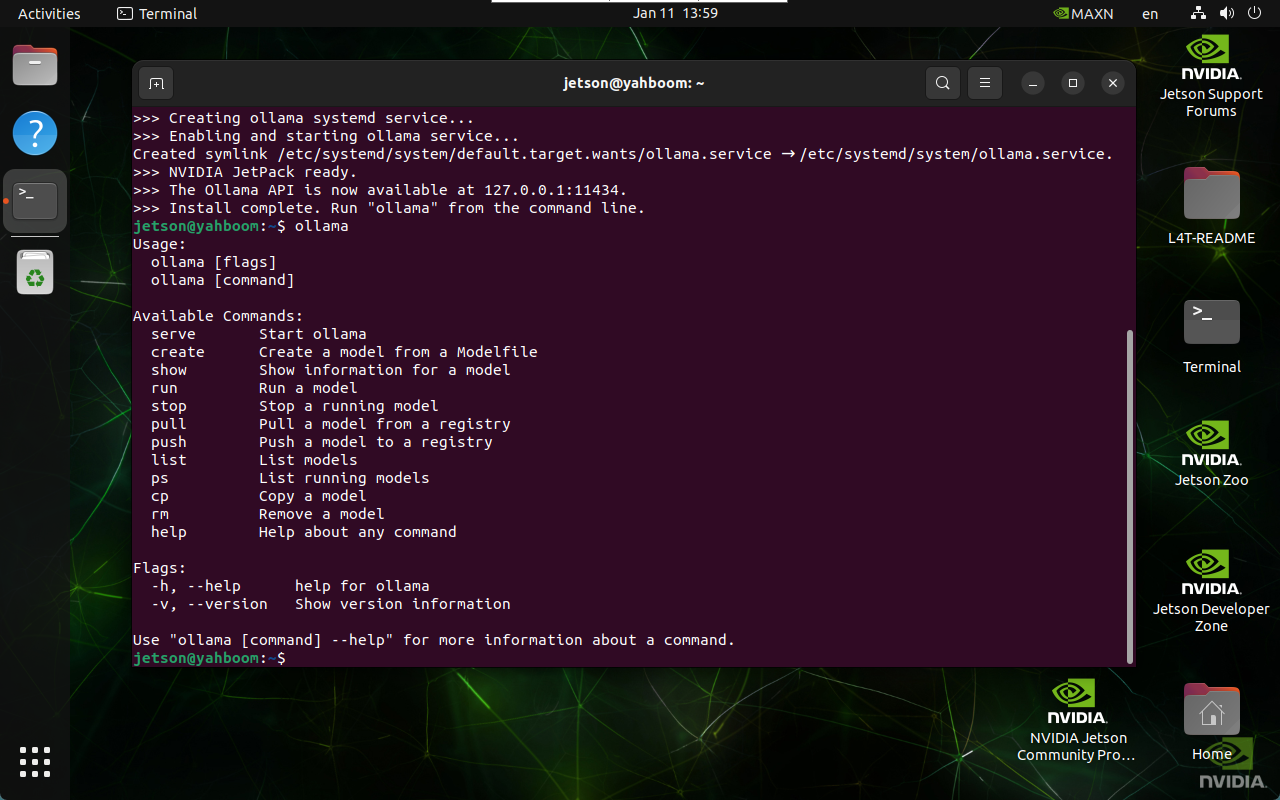Open the Terminal menu in top bar

[157, 14]
